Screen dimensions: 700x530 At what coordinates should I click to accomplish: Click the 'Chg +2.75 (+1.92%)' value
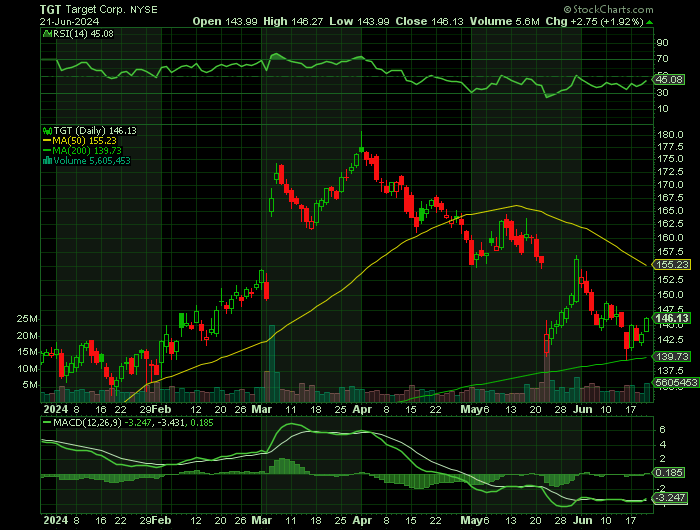[x=595, y=21]
